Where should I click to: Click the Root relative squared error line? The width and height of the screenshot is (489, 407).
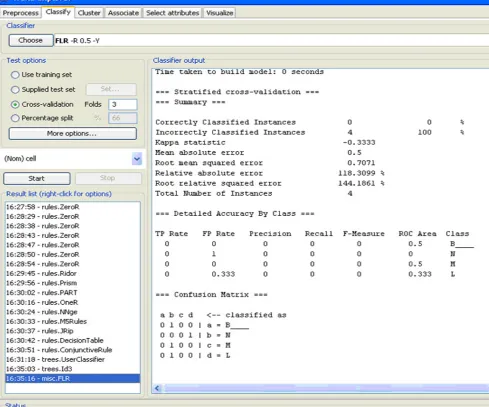tap(270, 183)
